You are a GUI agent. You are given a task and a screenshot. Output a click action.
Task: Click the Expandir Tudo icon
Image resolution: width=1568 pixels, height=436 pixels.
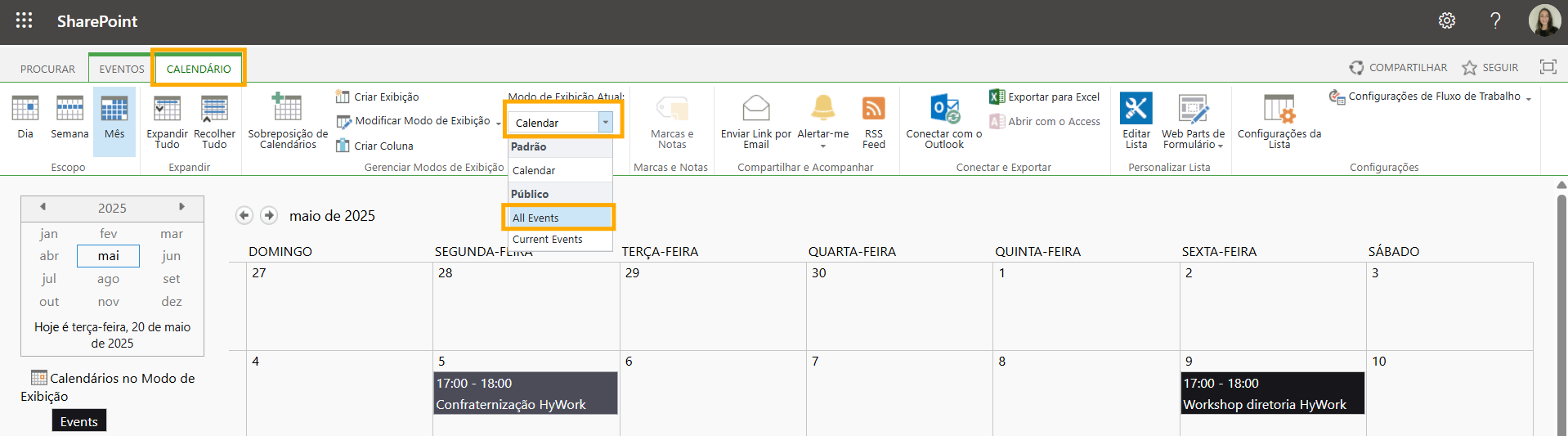point(167,110)
